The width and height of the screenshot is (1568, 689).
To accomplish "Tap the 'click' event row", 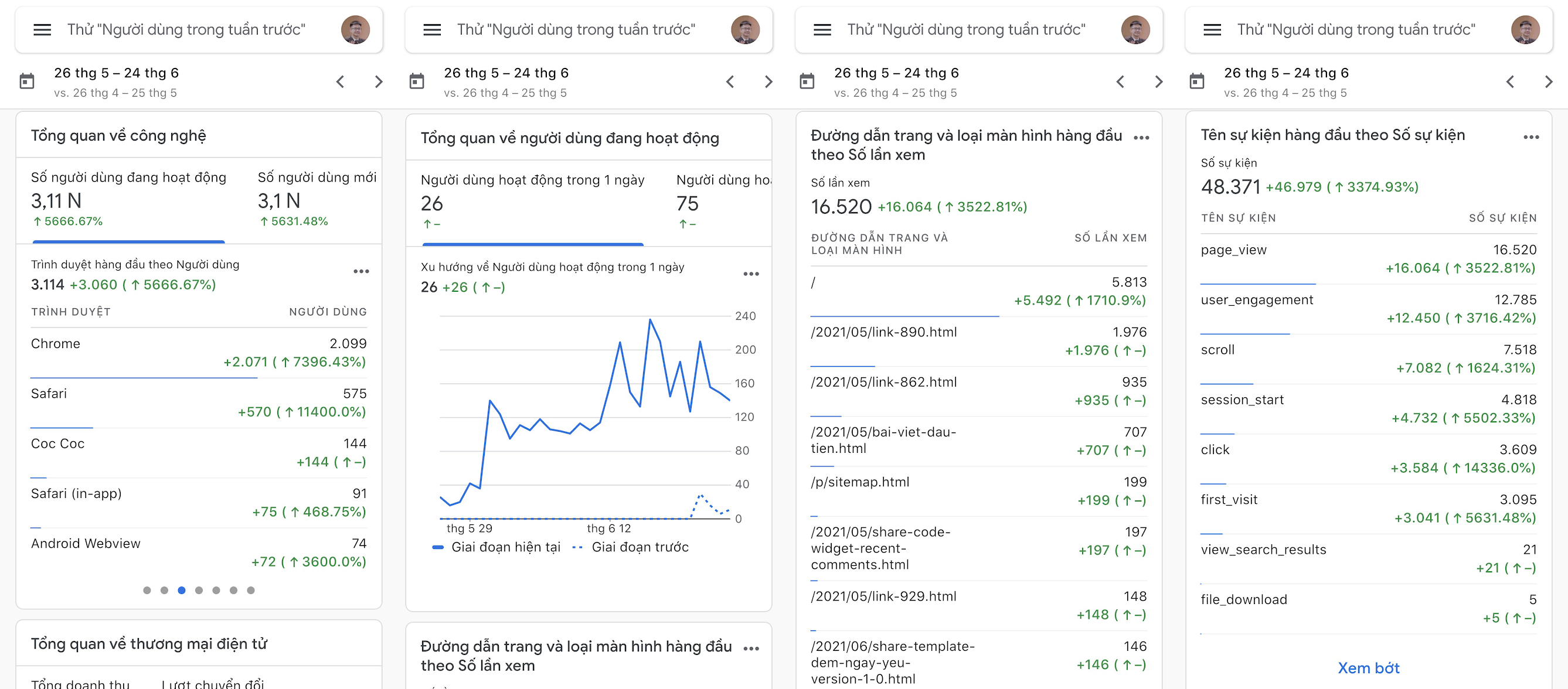I will 1368,459.
